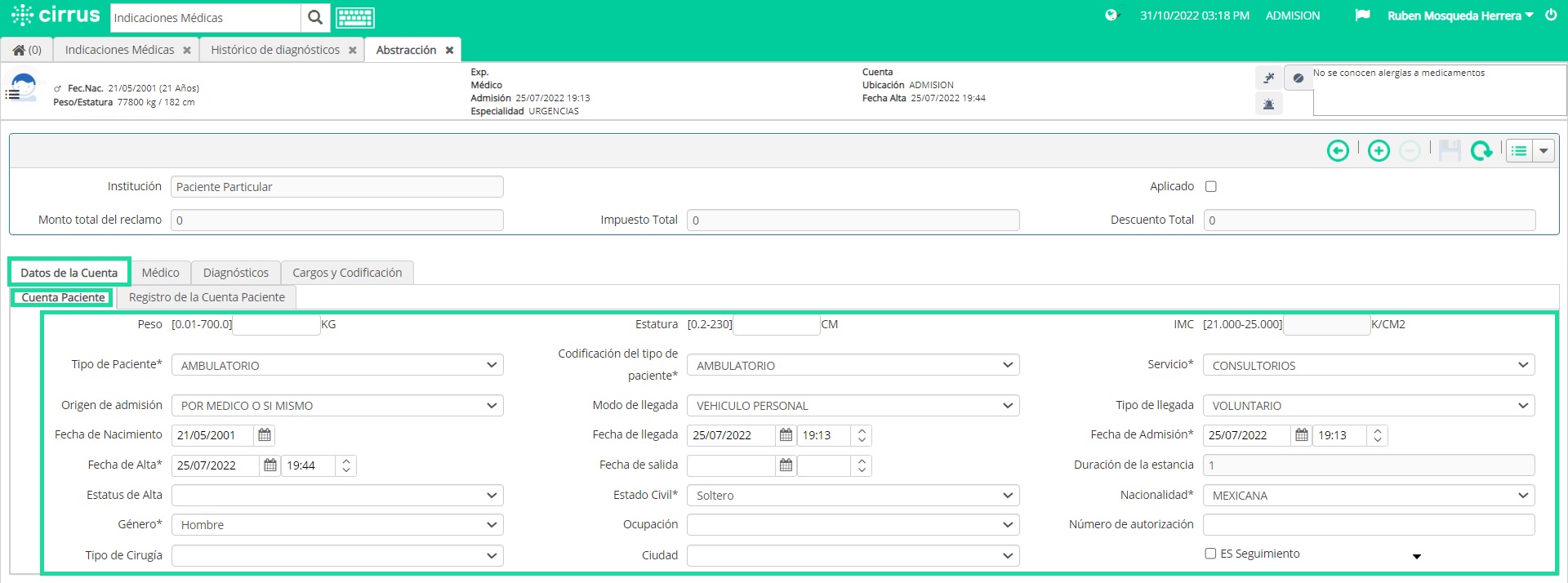Click the home icon tab
The image size is (1568, 583).
[27, 50]
